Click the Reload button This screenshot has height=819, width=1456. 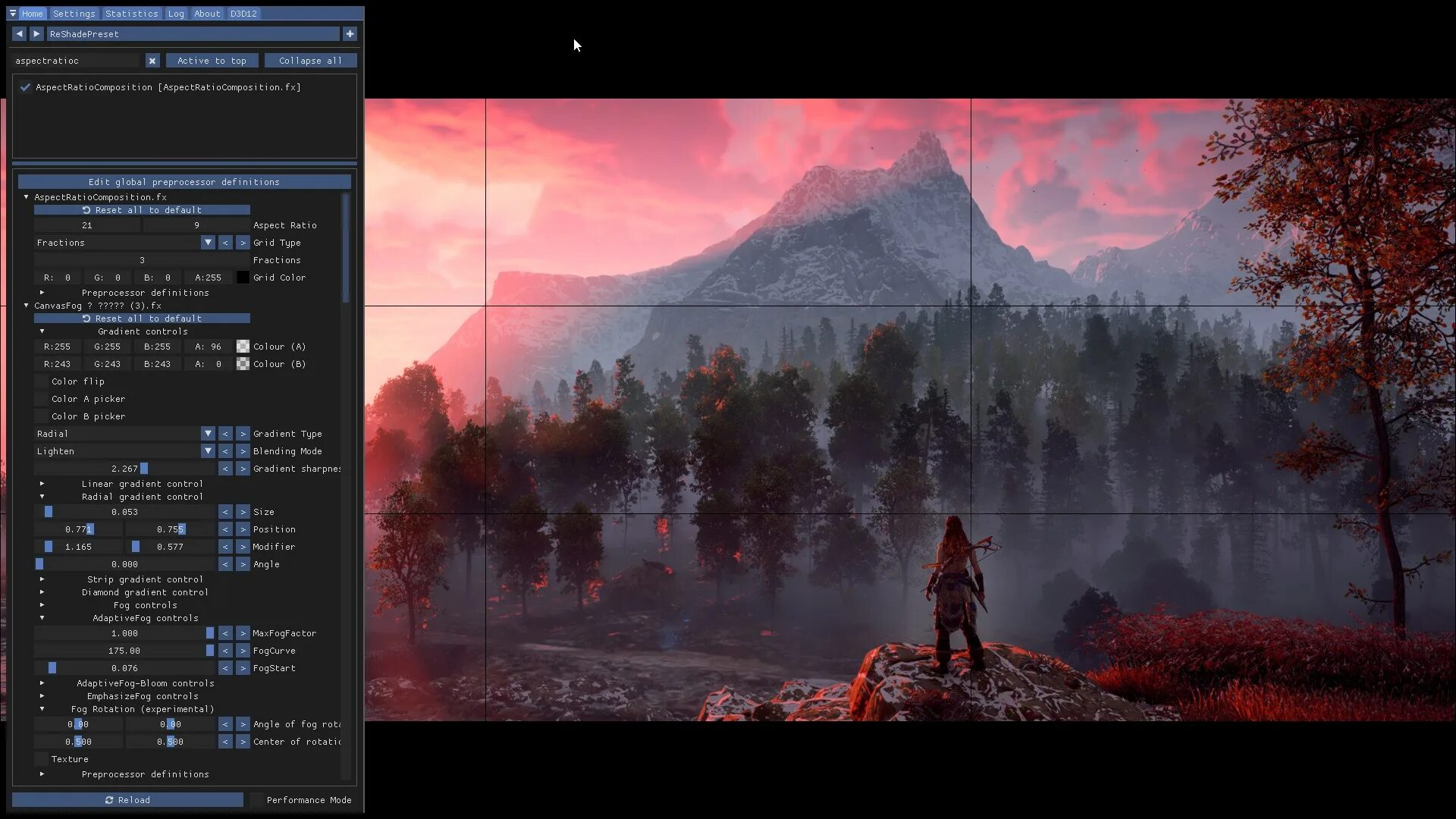point(127,800)
